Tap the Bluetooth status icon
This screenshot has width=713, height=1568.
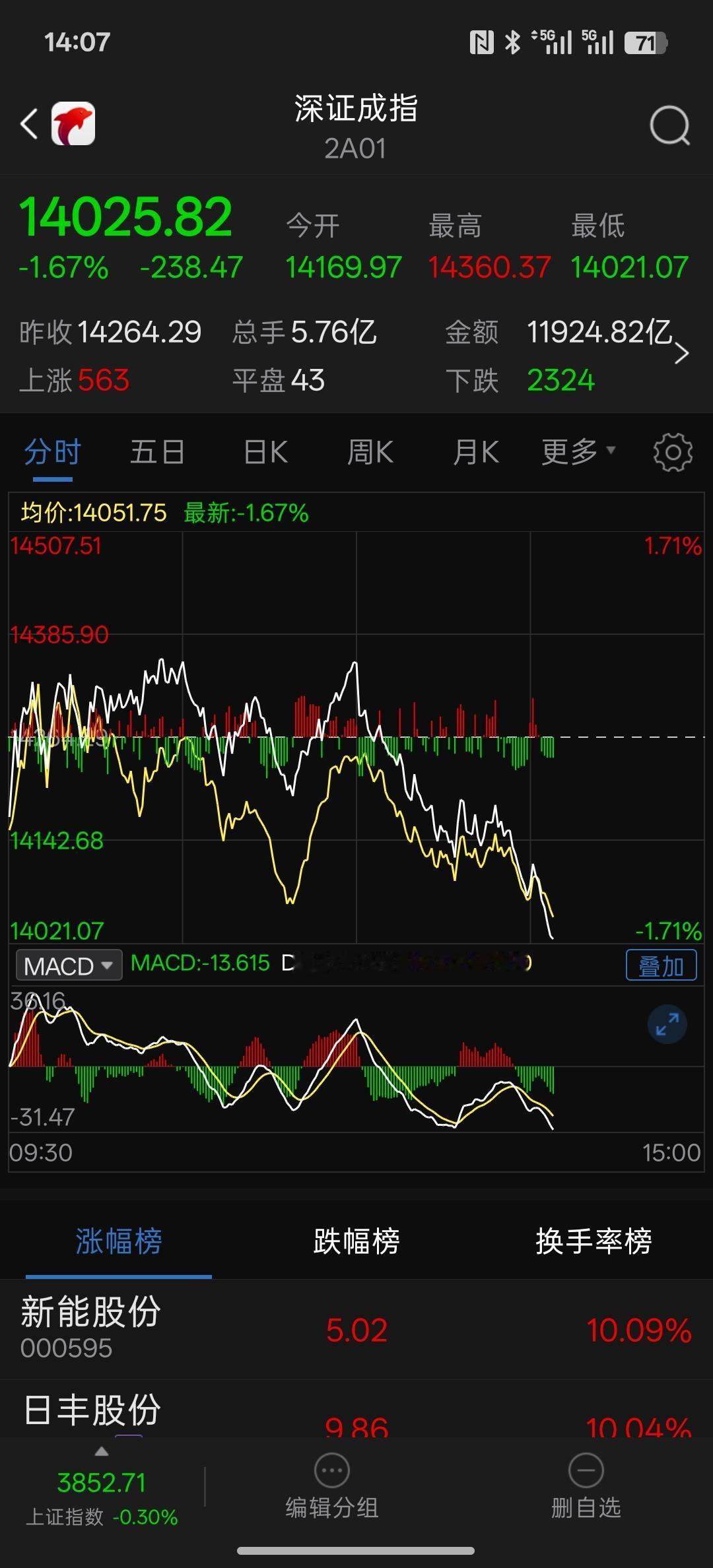click(512, 43)
